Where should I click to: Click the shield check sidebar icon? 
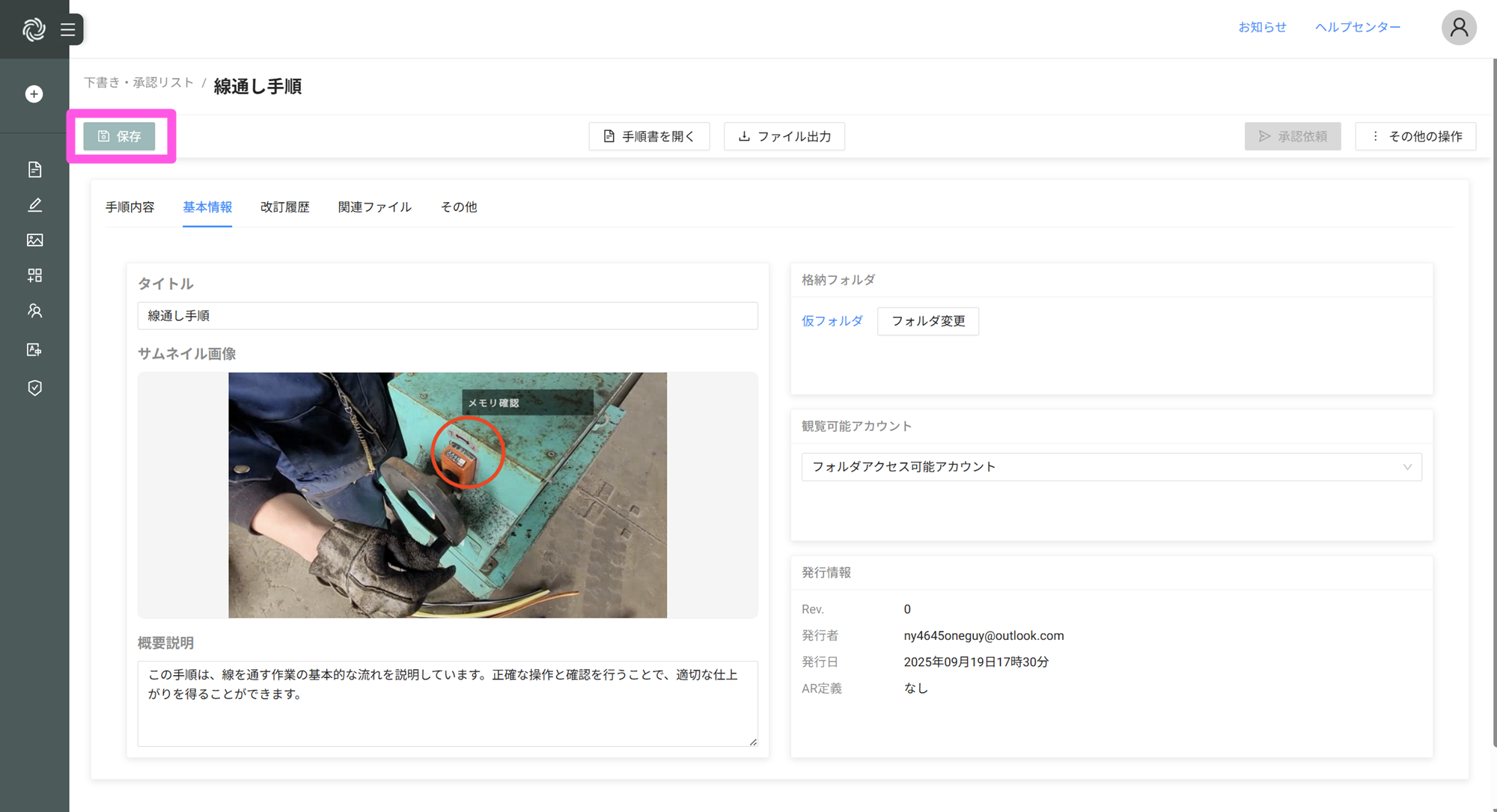click(34, 388)
